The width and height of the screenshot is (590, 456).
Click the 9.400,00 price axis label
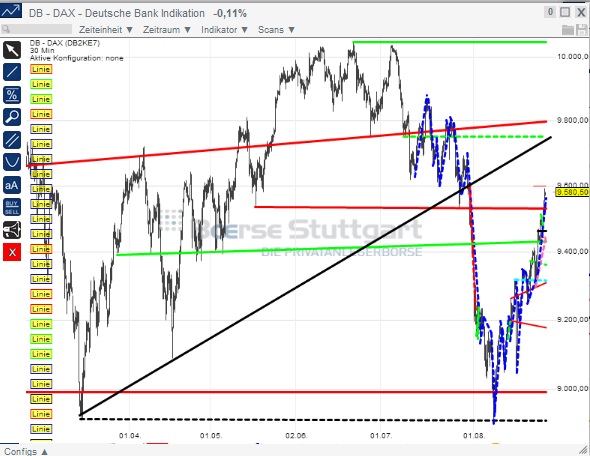coord(573,251)
